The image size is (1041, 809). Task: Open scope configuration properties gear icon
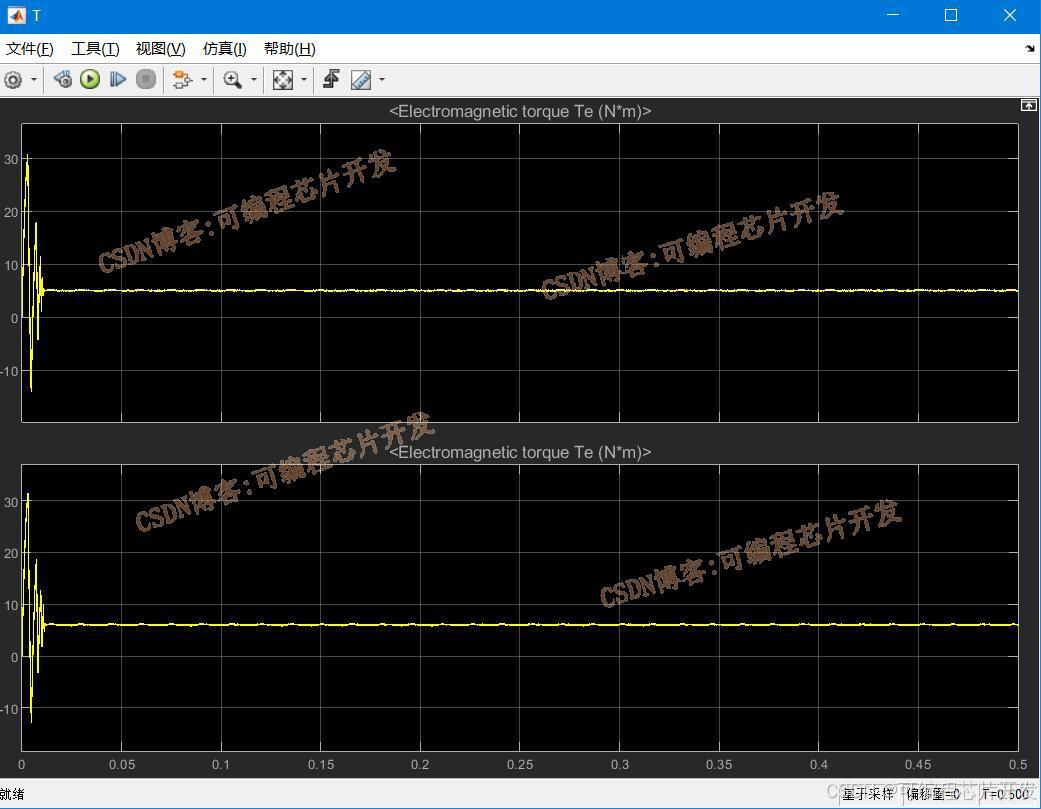pyautogui.click(x=13, y=80)
